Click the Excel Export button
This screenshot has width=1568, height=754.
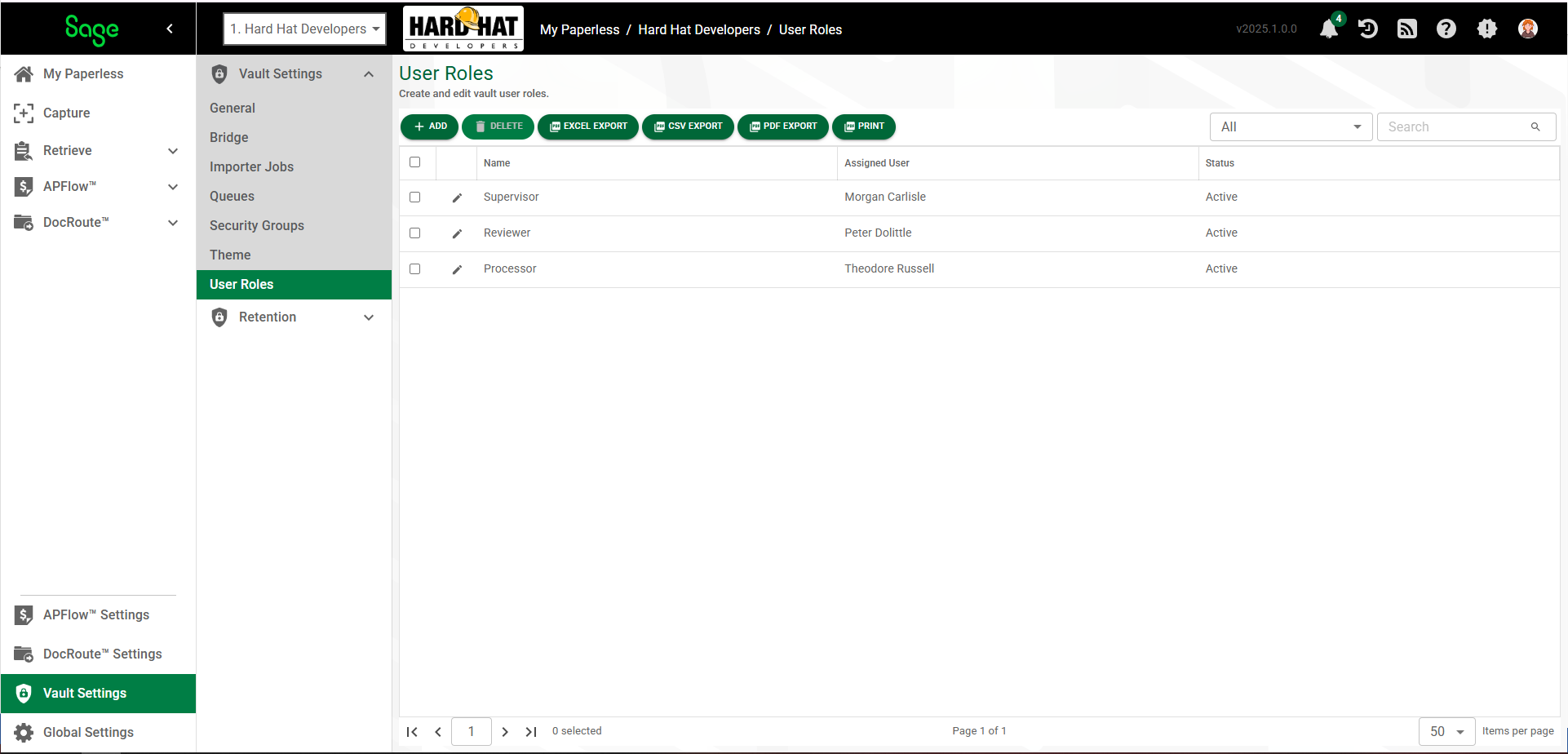tap(588, 126)
